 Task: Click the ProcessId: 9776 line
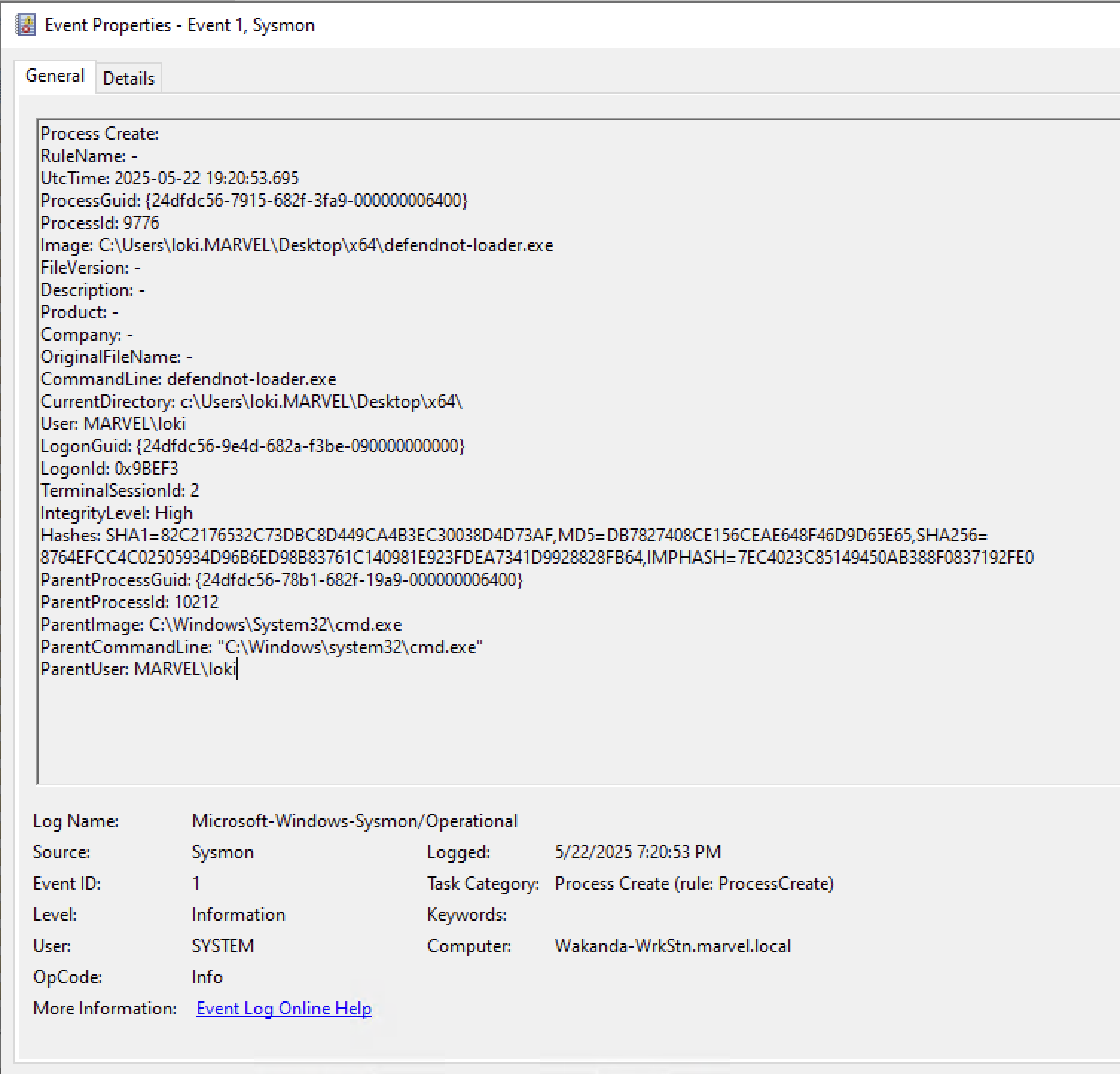click(x=100, y=222)
